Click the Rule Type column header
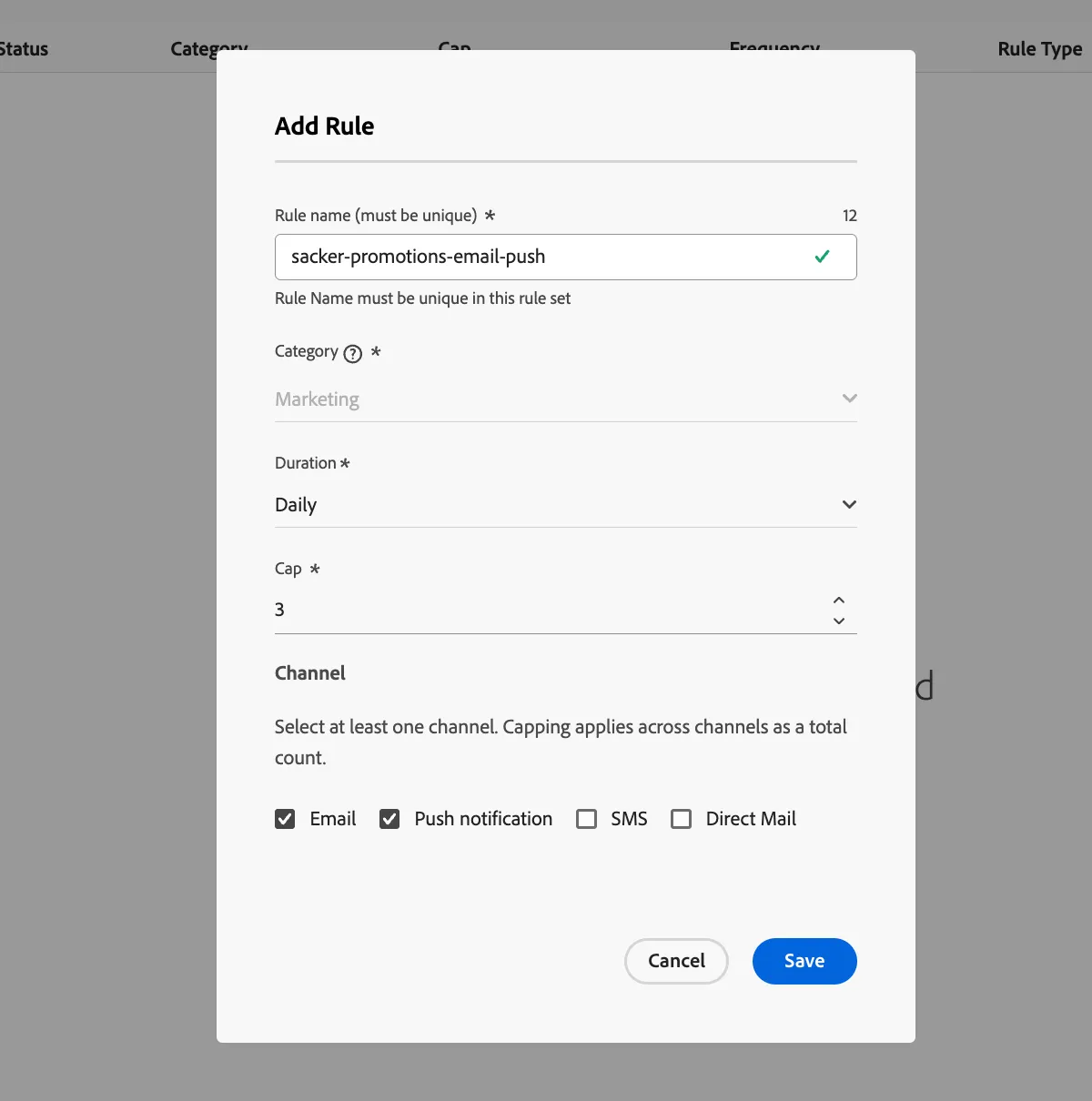The width and height of the screenshot is (1092, 1101). click(x=1040, y=49)
